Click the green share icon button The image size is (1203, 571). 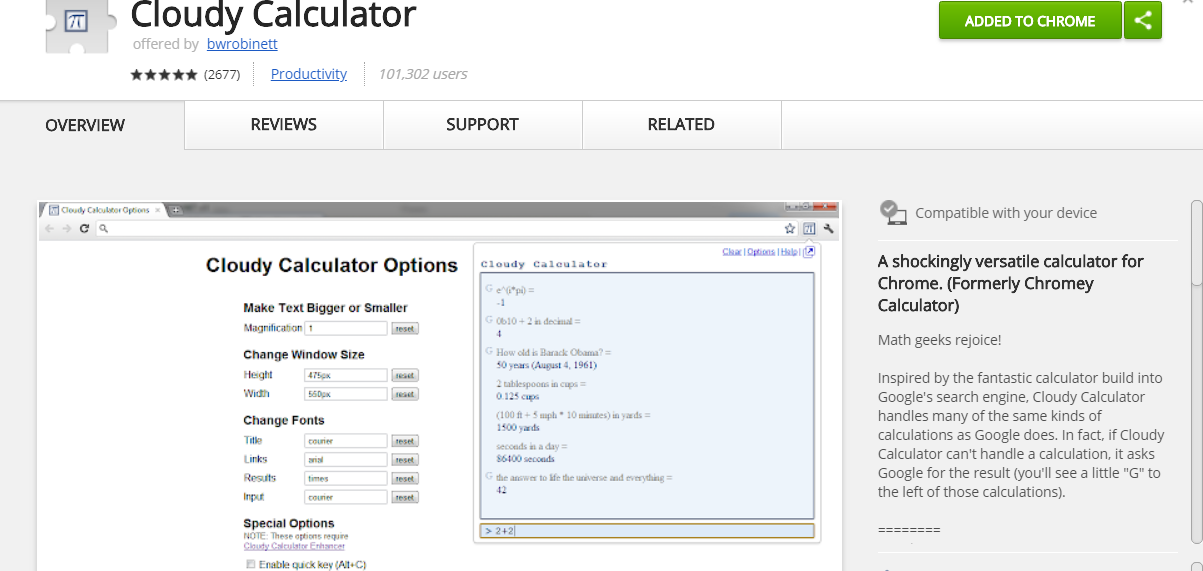pyautogui.click(x=1143, y=21)
